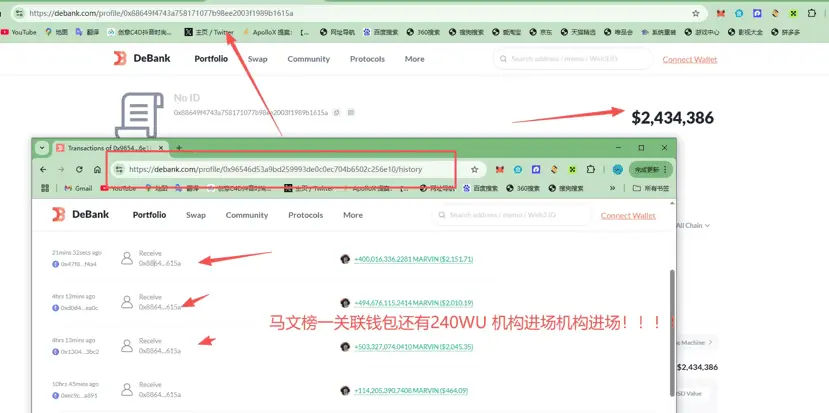The width and height of the screenshot is (829, 413).
Task: View site information icon in back window address bar
Action: tap(19, 13)
